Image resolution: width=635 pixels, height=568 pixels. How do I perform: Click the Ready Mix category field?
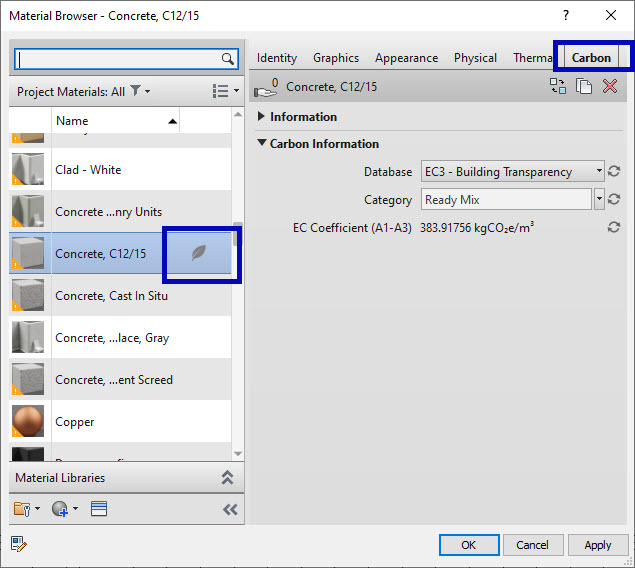[506, 199]
